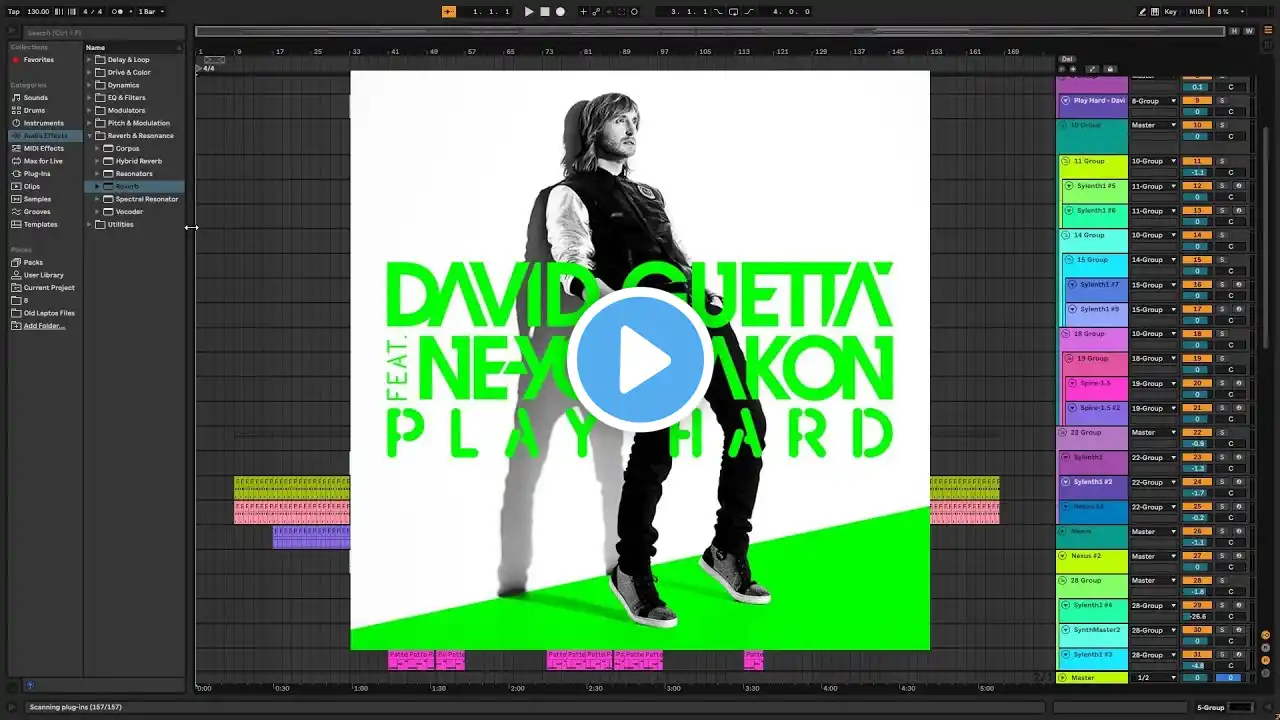The width and height of the screenshot is (1280, 720).
Task: Click the 11 Group volume value -1.1
Action: point(1196,173)
